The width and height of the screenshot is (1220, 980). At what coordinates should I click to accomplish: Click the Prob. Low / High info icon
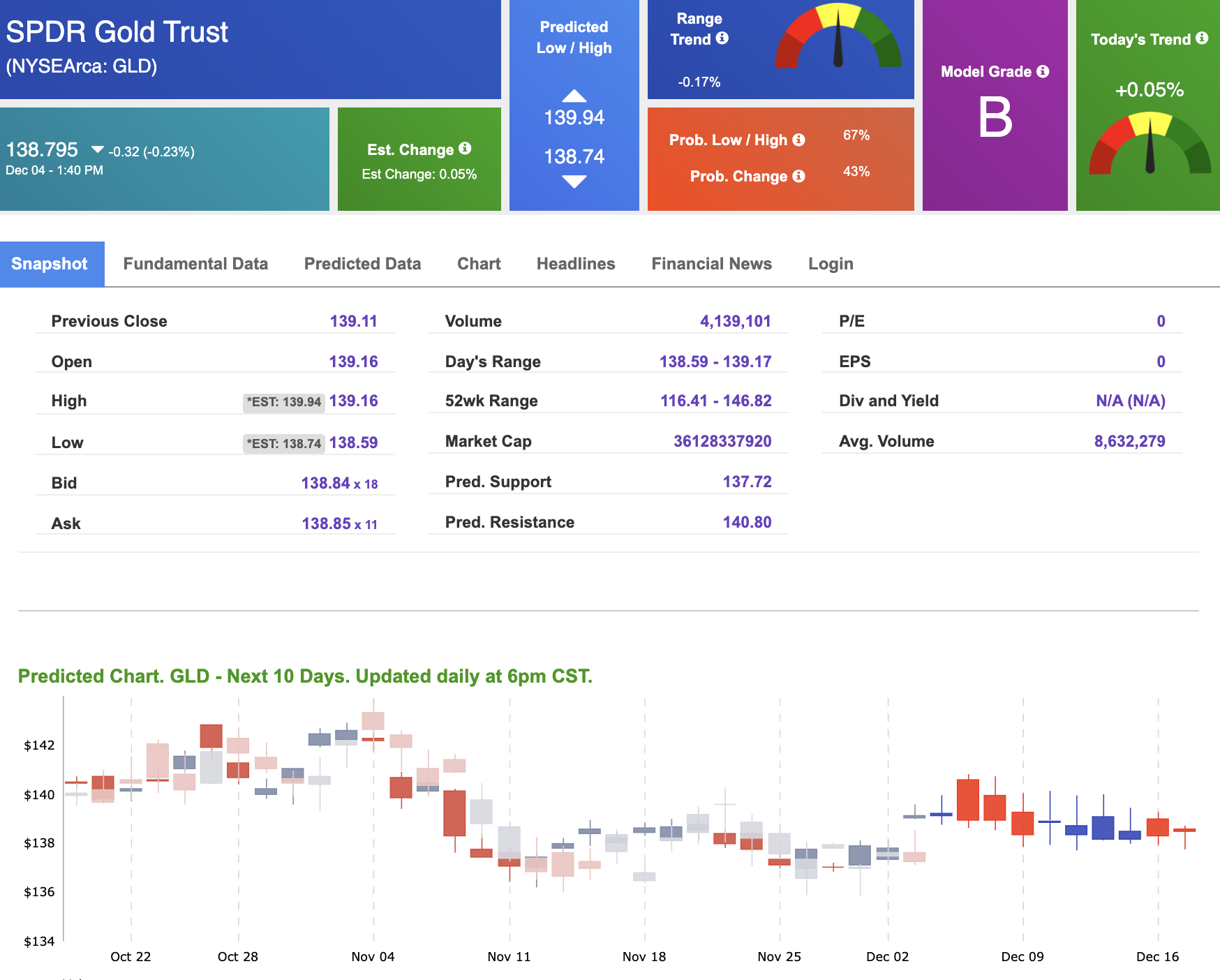point(799,140)
